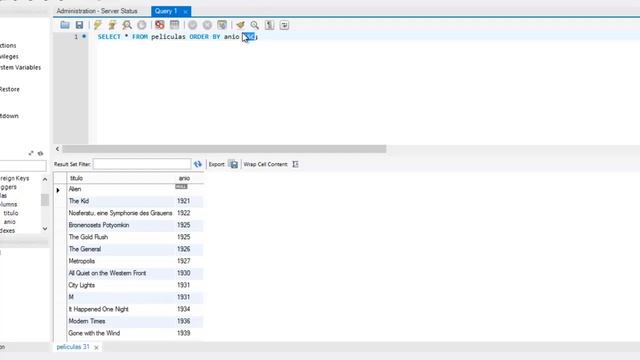The width and height of the screenshot is (640, 360).
Task: Click the Result Set Filter input field
Action: coord(142,164)
